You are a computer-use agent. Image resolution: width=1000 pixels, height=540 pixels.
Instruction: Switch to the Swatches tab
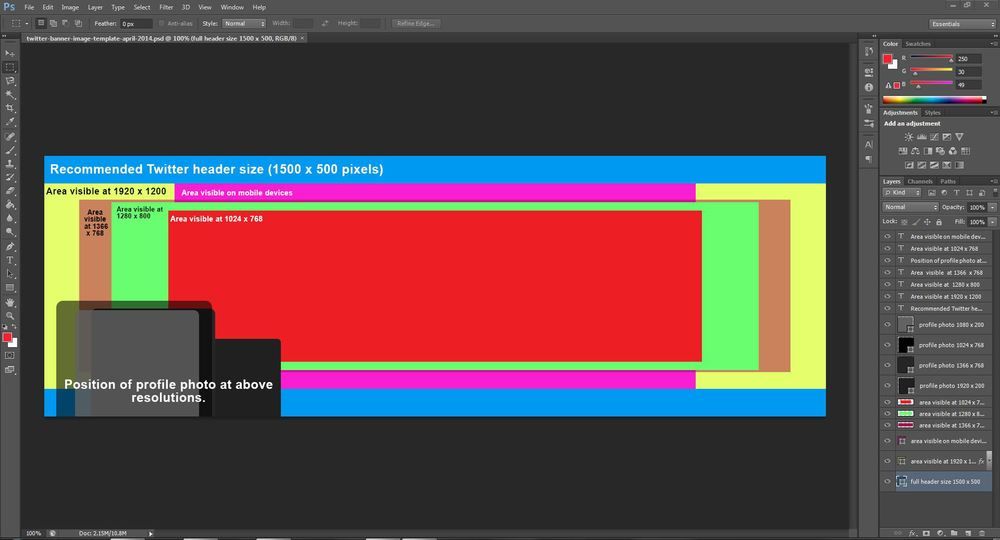point(918,44)
